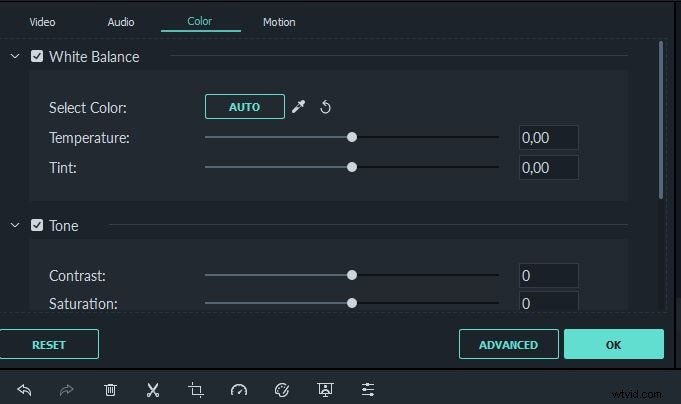Click the 'Select Color:' label
This screenshot has width=681, height=404.
pos(88,108)
